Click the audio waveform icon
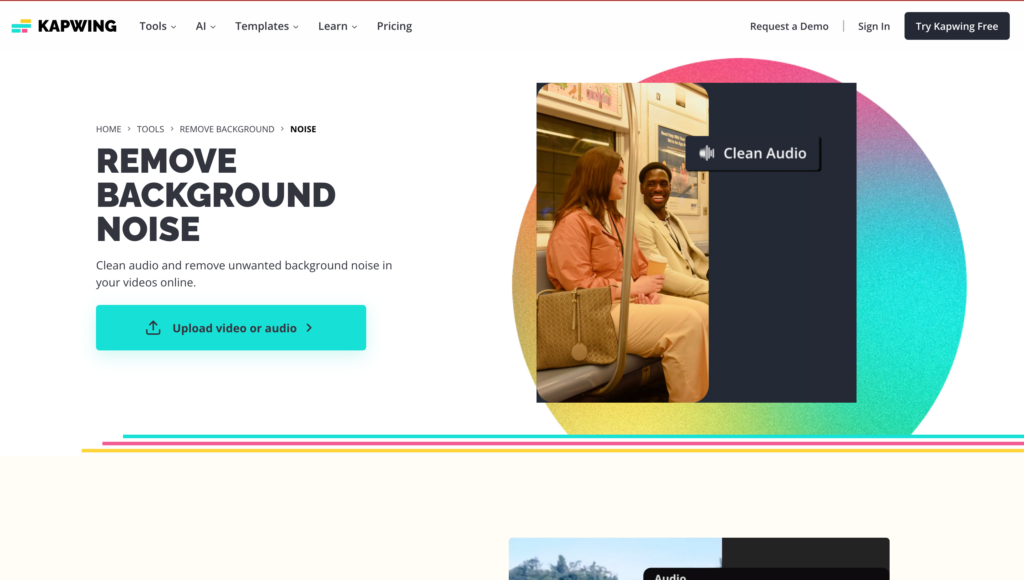This screenshot has height=580, width=1024. coord(707,153)
